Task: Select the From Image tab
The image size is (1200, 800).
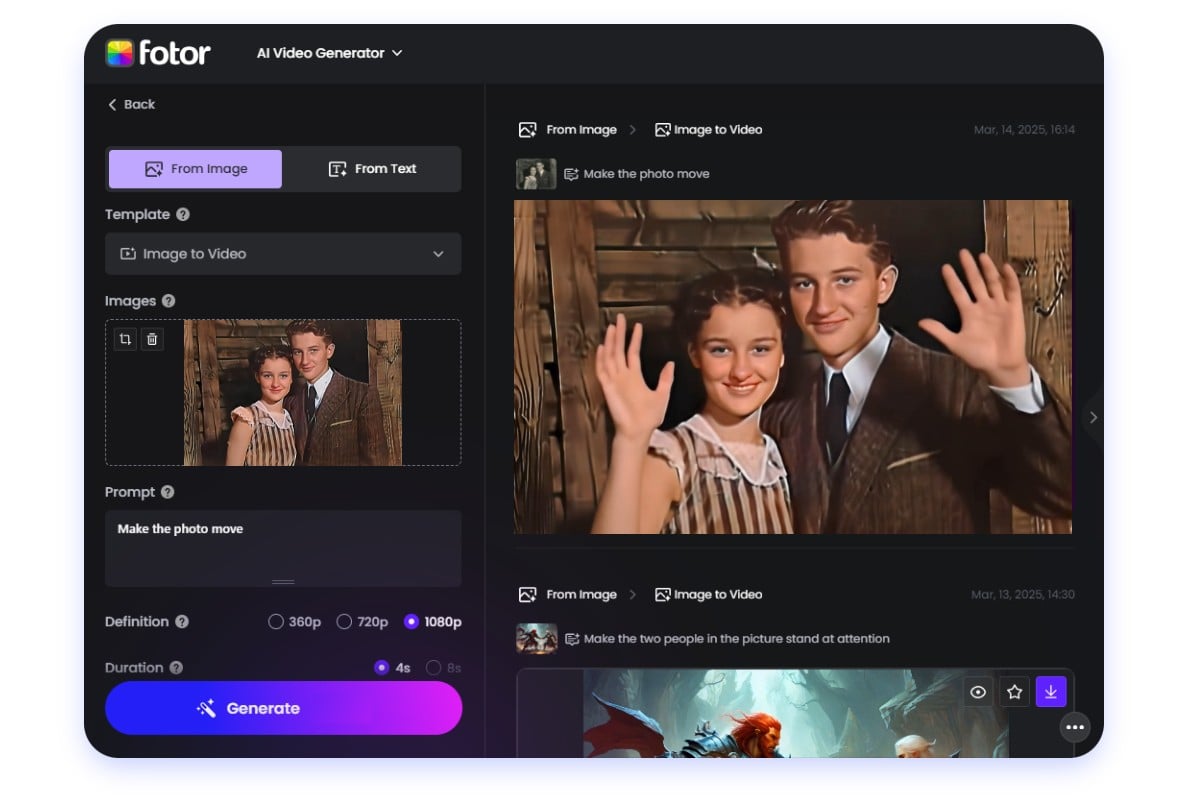Action: coord(196,169)
